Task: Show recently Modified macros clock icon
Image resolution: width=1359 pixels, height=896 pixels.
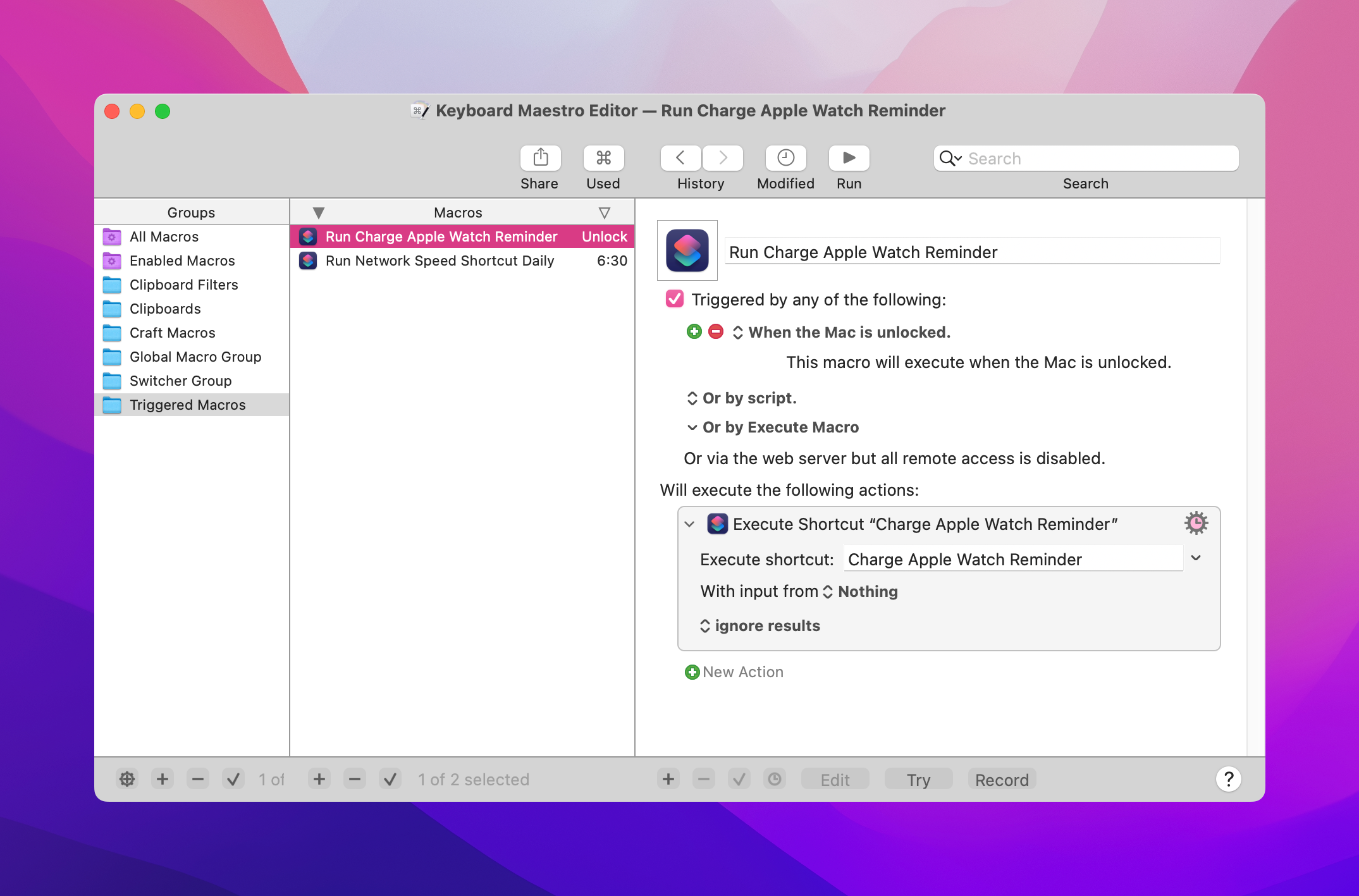Action: (785, 158)
